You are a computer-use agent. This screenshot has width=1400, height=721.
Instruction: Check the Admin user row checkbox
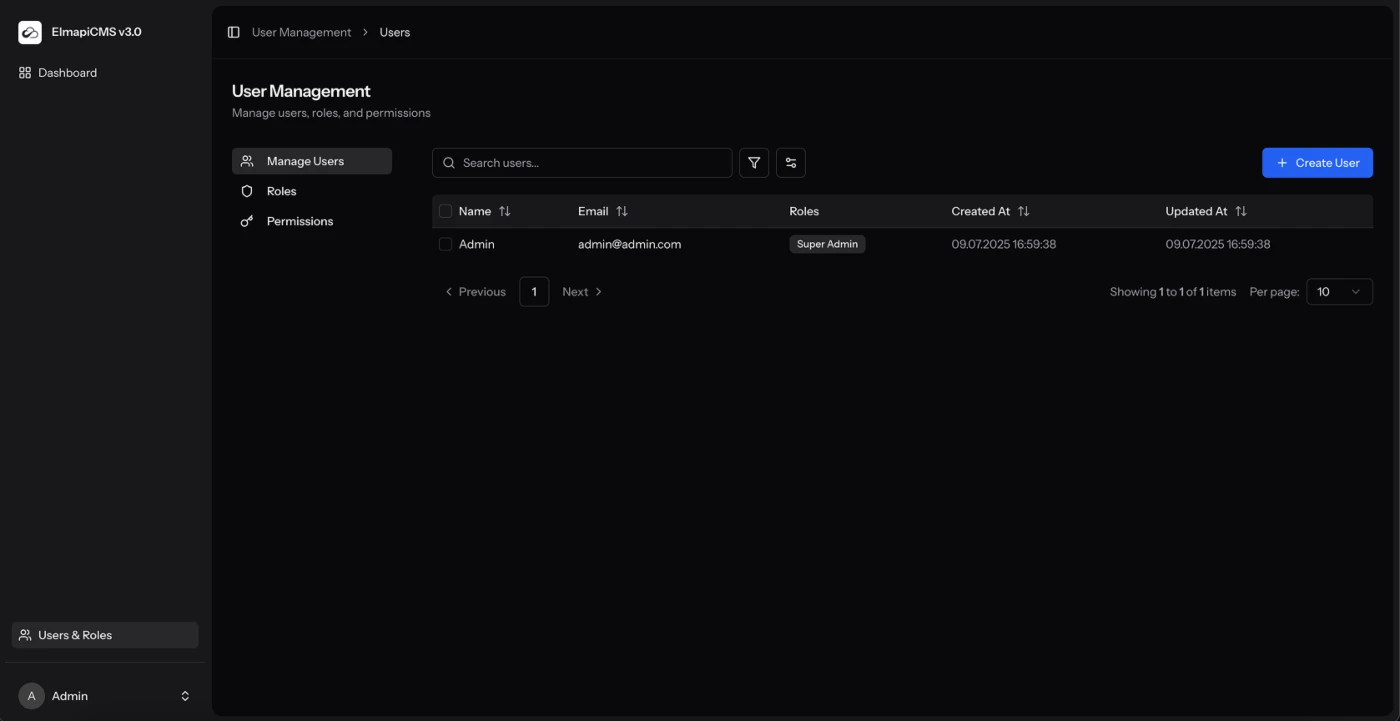[446, 244]
